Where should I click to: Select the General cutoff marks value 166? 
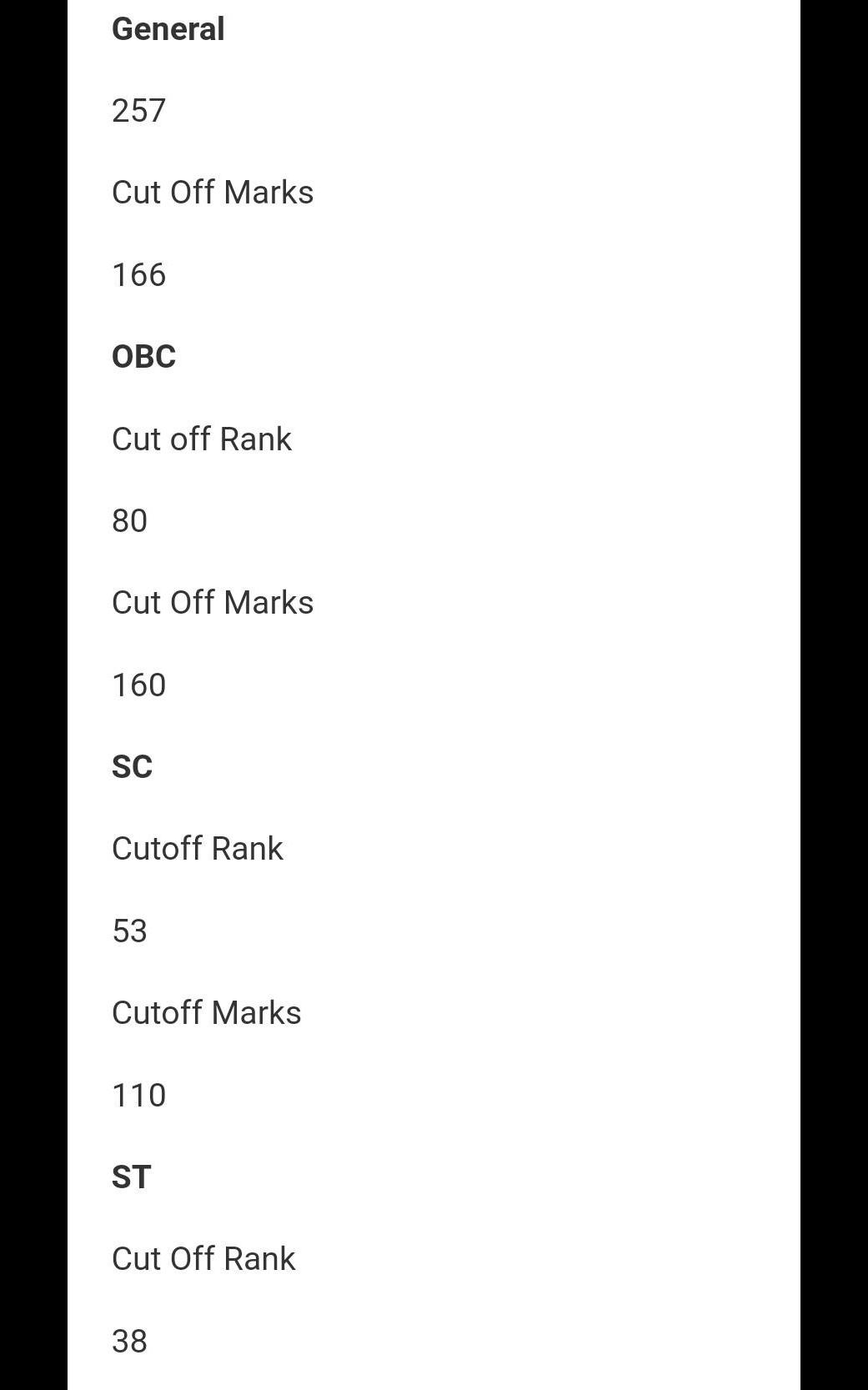pos(138,275)
